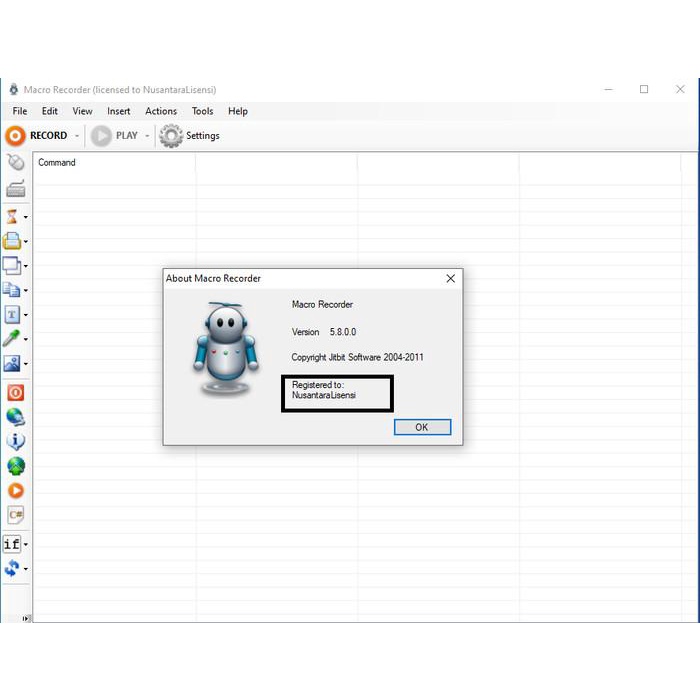
Task: Insert C# code snippet icon
Action: click(14, 515)
